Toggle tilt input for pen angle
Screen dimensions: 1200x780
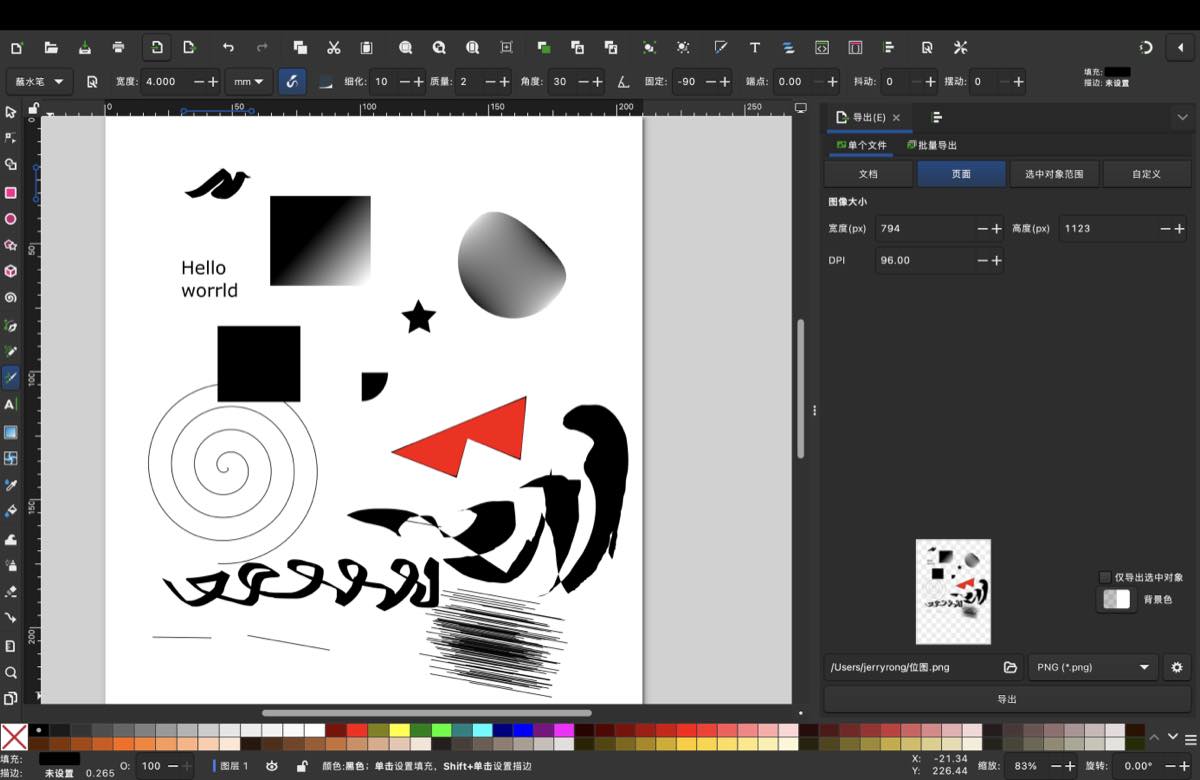(x=623, y=82)
